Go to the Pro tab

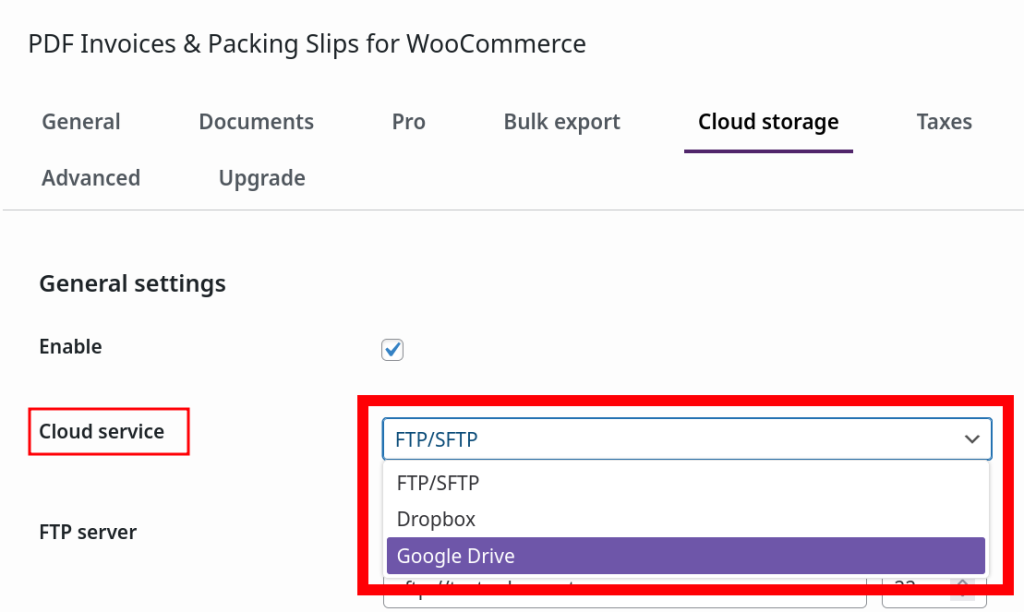click(408, 122)
